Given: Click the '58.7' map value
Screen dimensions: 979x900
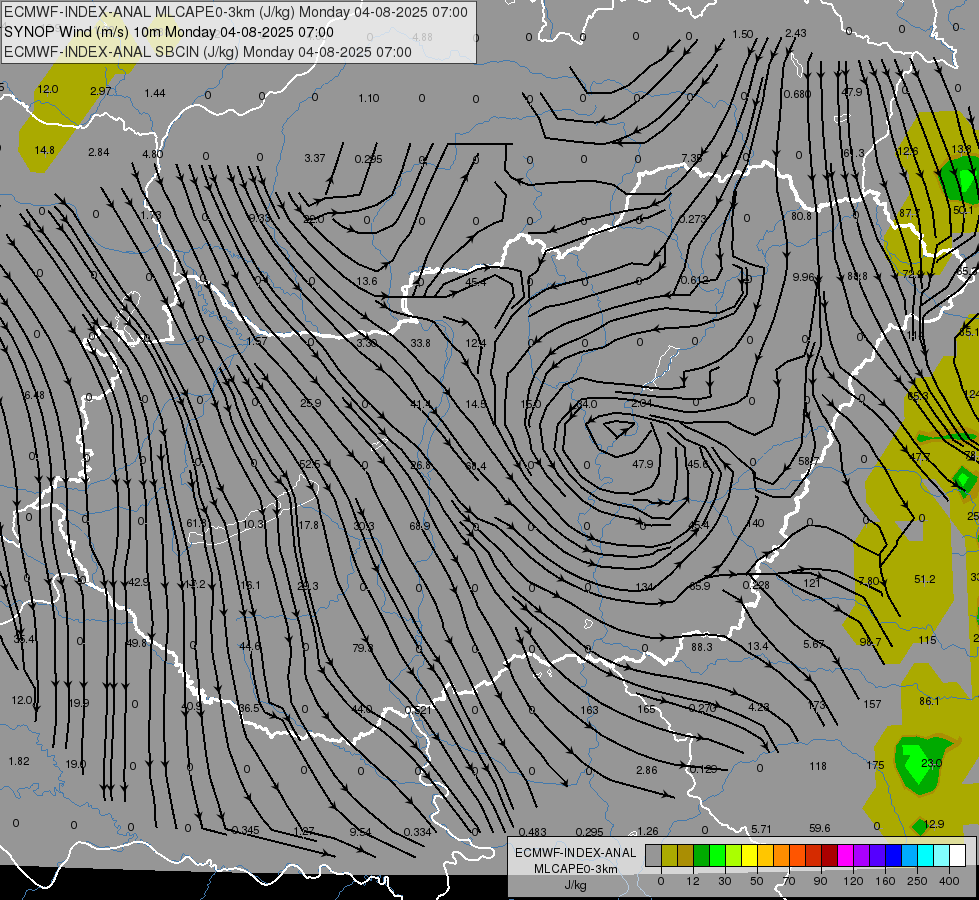Looking at the screenshot, I should pos(809,461).
